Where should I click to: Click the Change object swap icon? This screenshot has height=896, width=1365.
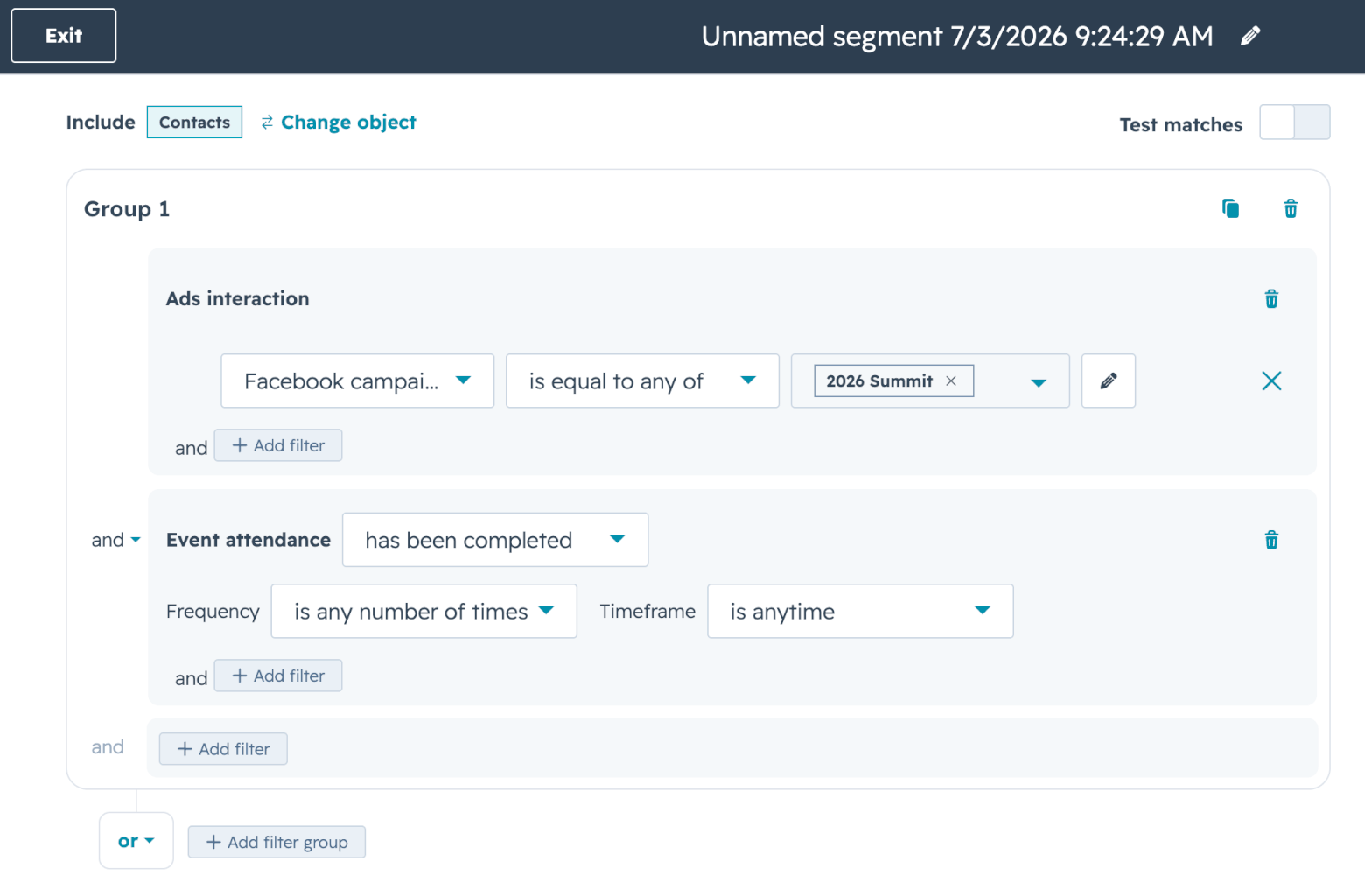coord(267,122)
